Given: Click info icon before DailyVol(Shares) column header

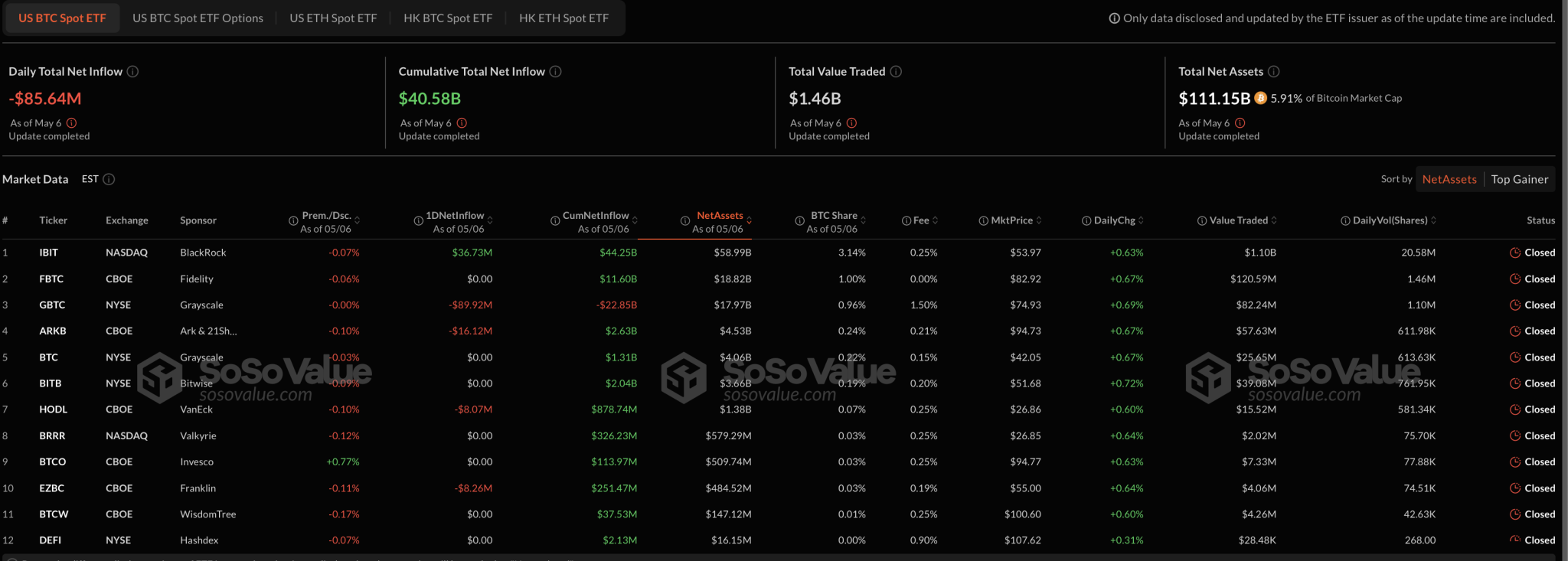Looking at the screenshot, I should click(1345, 220).
